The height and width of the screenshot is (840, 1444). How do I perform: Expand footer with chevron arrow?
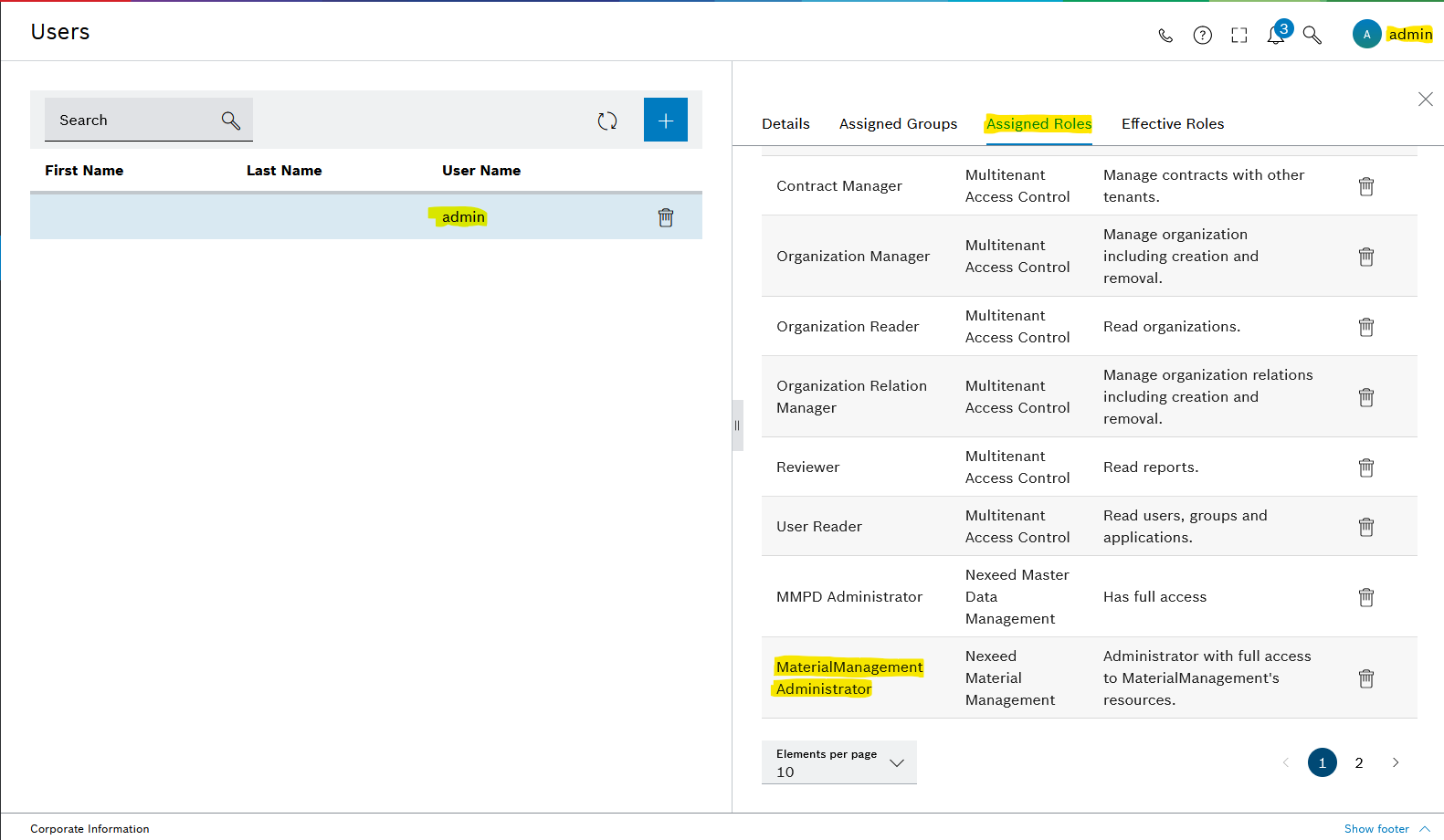pos(1425,829)
